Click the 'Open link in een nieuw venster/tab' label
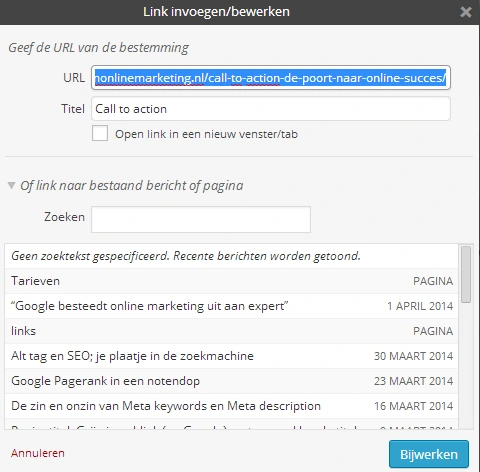The height and width of the screenshot is (472, 480). (x=206, y=134)
